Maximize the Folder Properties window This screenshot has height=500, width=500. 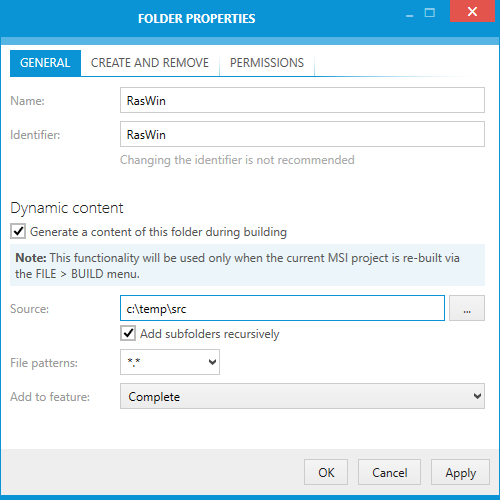[429, 13]
